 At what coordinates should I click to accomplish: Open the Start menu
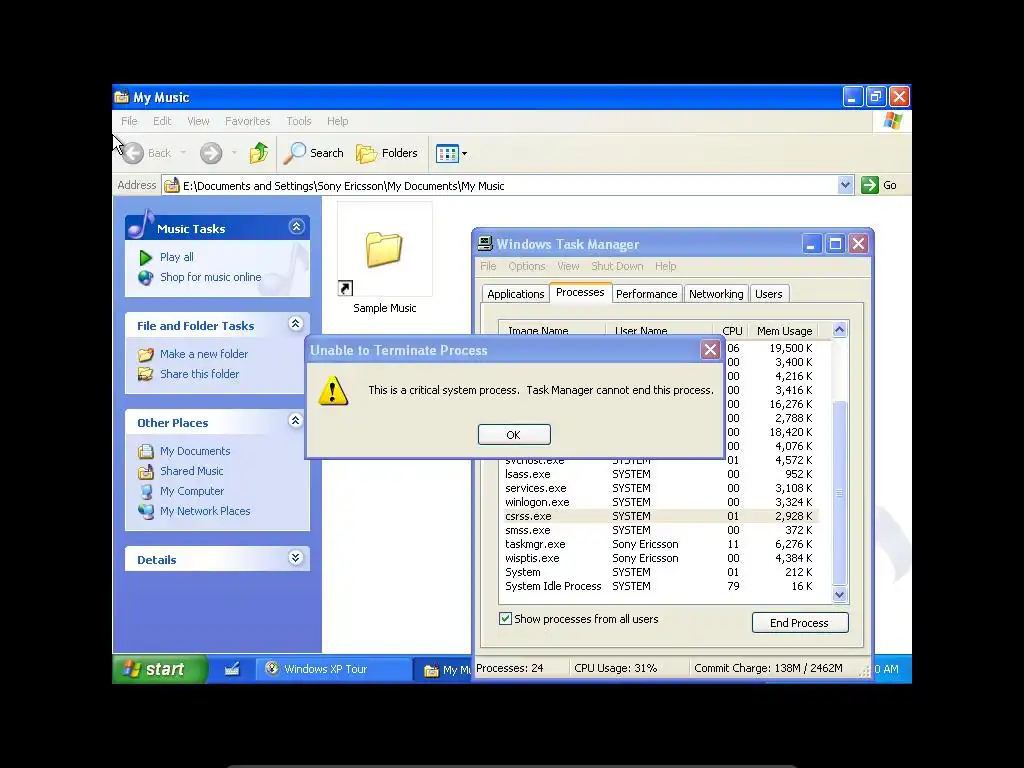coord(159,669)
